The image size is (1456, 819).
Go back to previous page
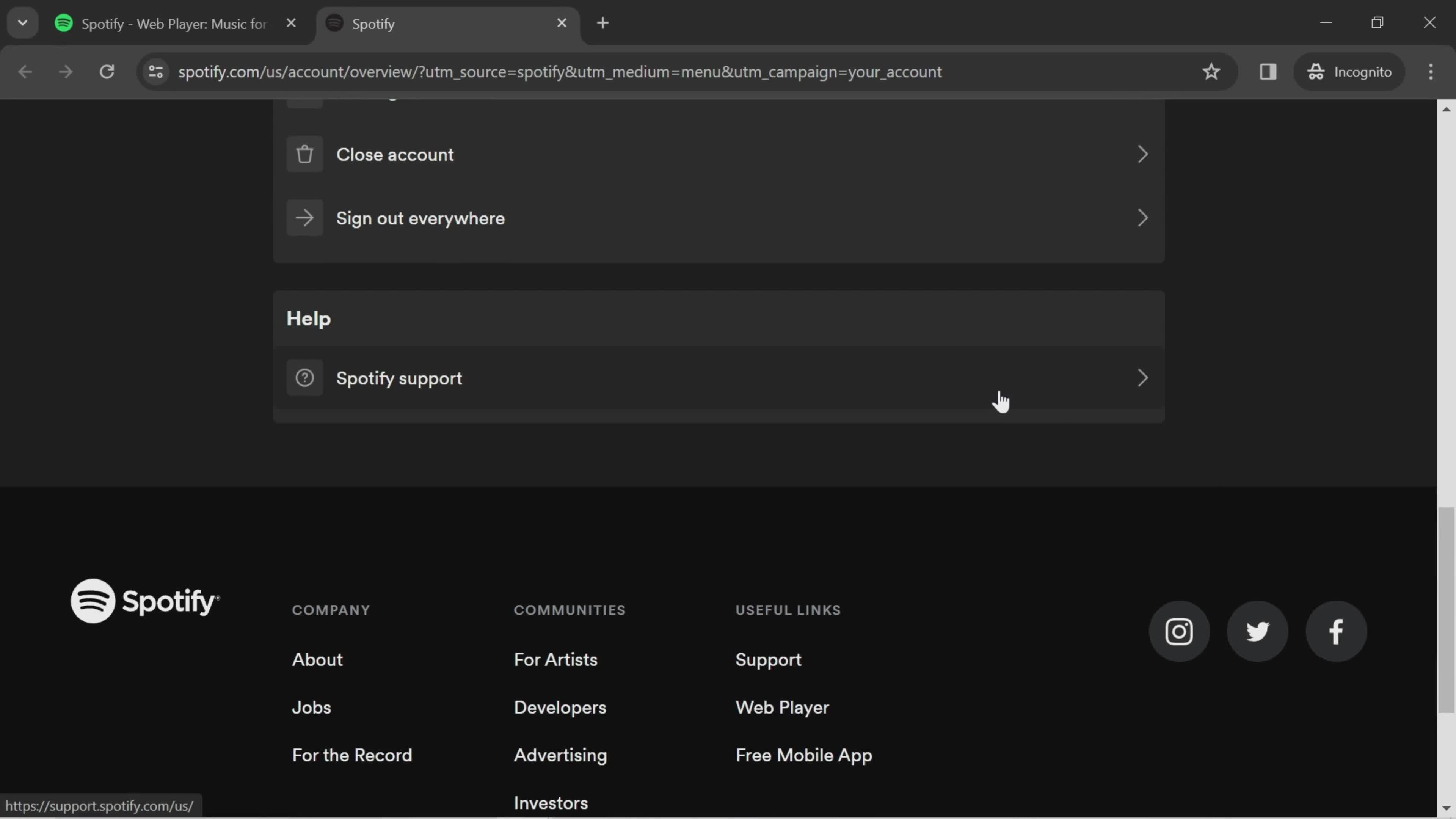[x=25, y=72]
